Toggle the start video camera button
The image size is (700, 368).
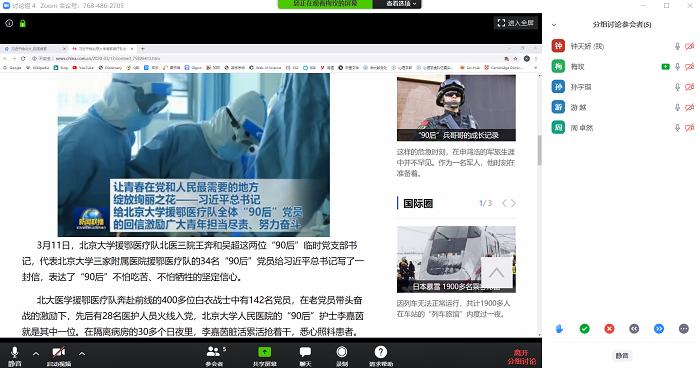pos(58,352)
